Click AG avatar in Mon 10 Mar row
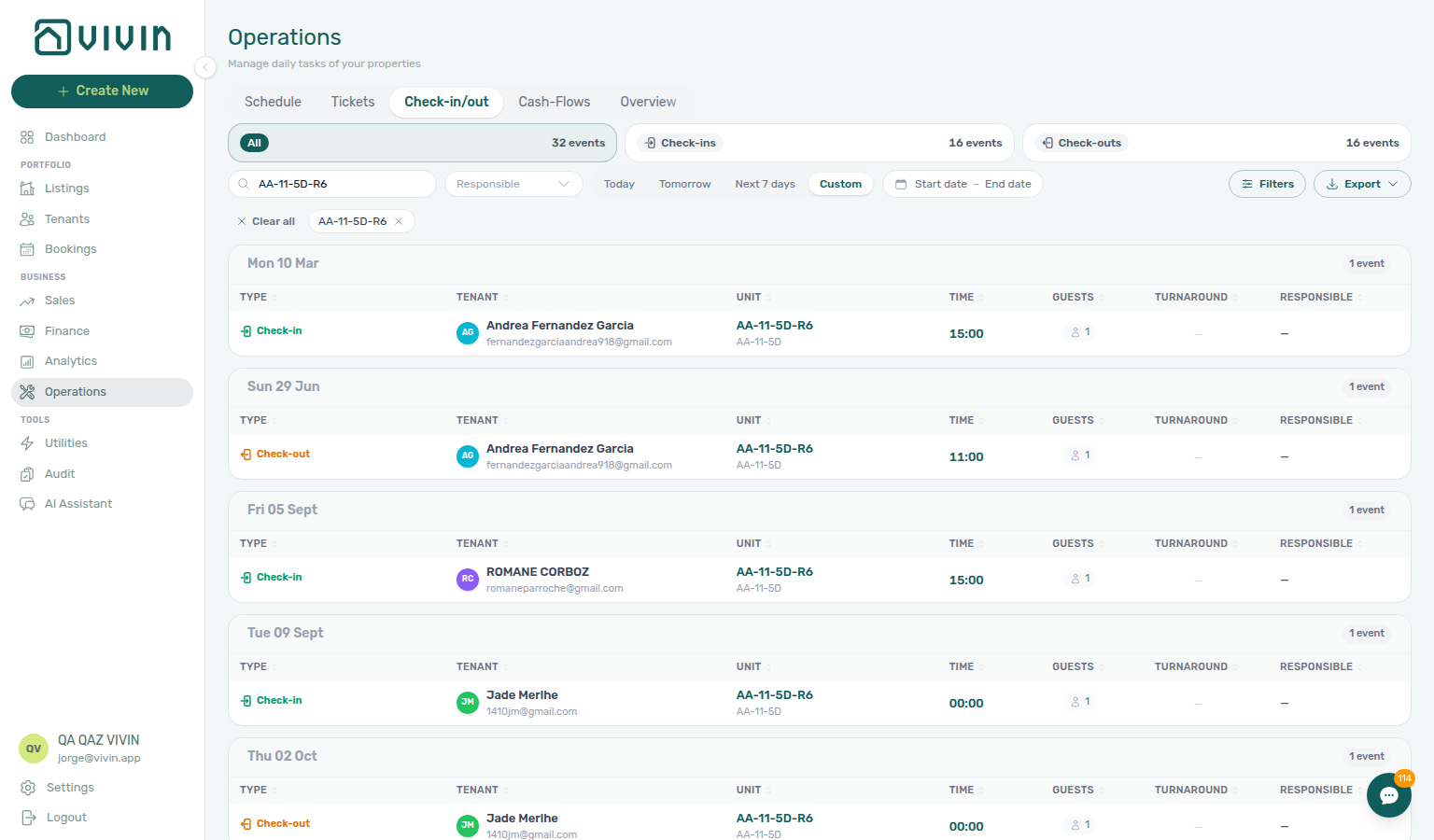Image resolution: width=1434 pixels, height=840 pixels. [468, 333]
